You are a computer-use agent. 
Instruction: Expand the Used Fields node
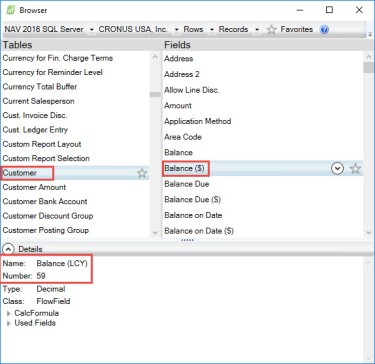click(x=9, y=323)
